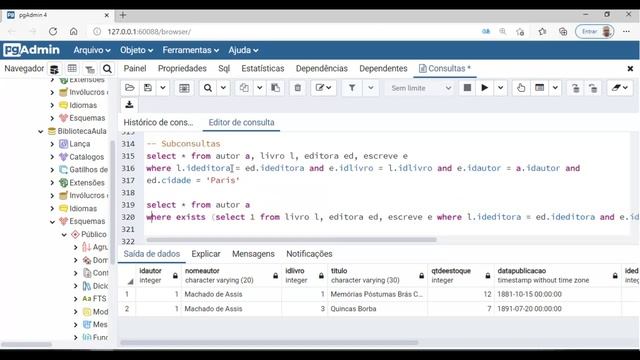Switch to the Propriedades tab
The image size is (640, 360).
point(182,69)
